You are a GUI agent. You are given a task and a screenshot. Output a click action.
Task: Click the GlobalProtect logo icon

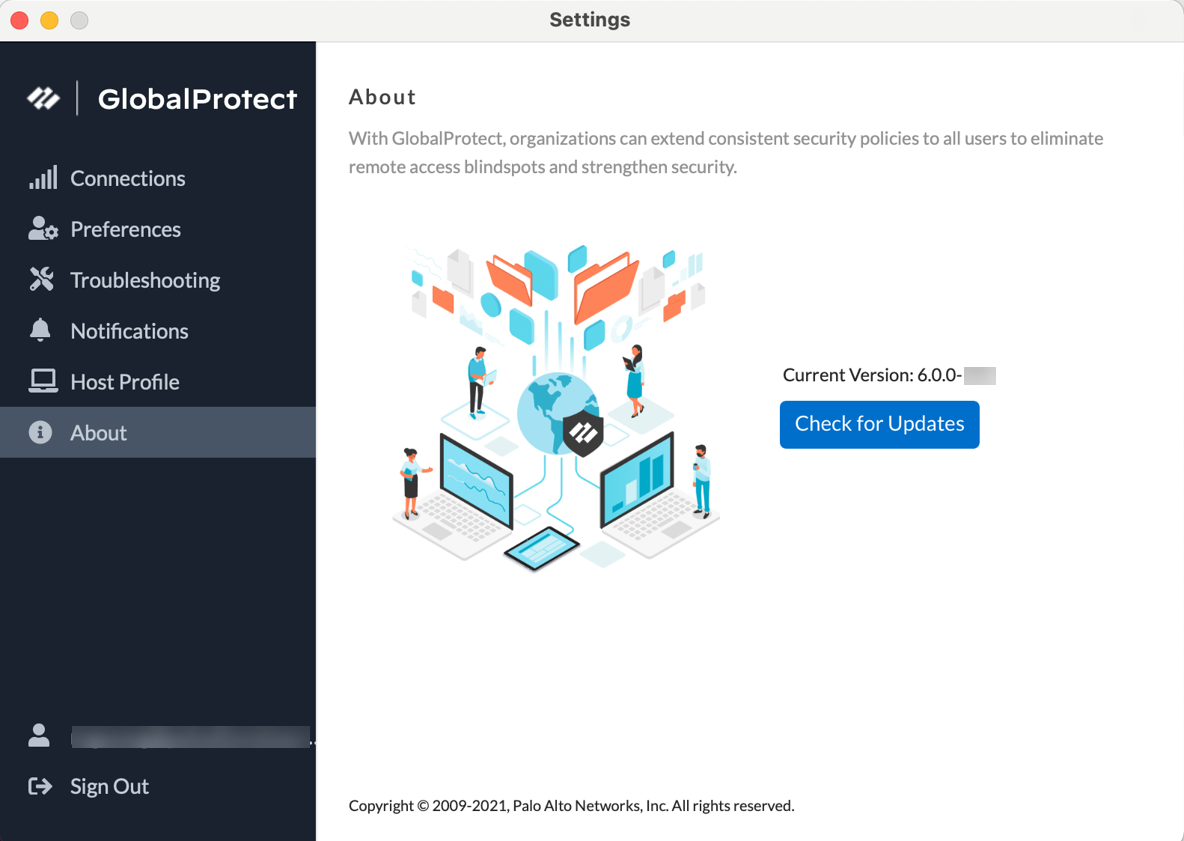coord(43,98)
